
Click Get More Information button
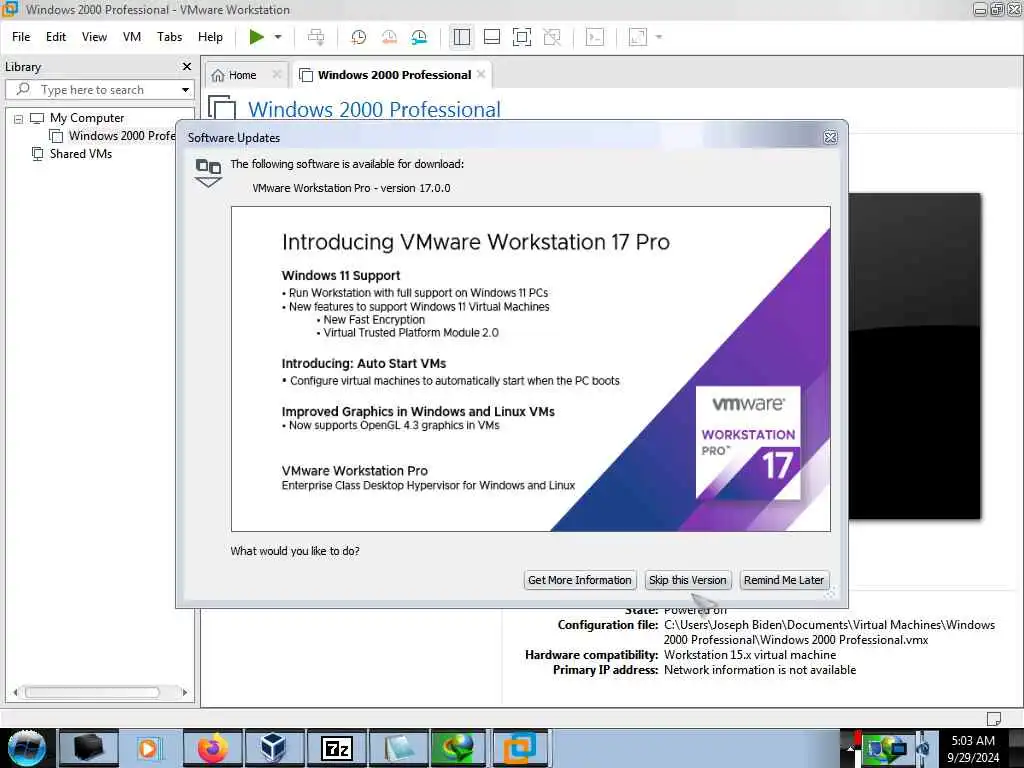pyautogui.click(x=579, y=580)
